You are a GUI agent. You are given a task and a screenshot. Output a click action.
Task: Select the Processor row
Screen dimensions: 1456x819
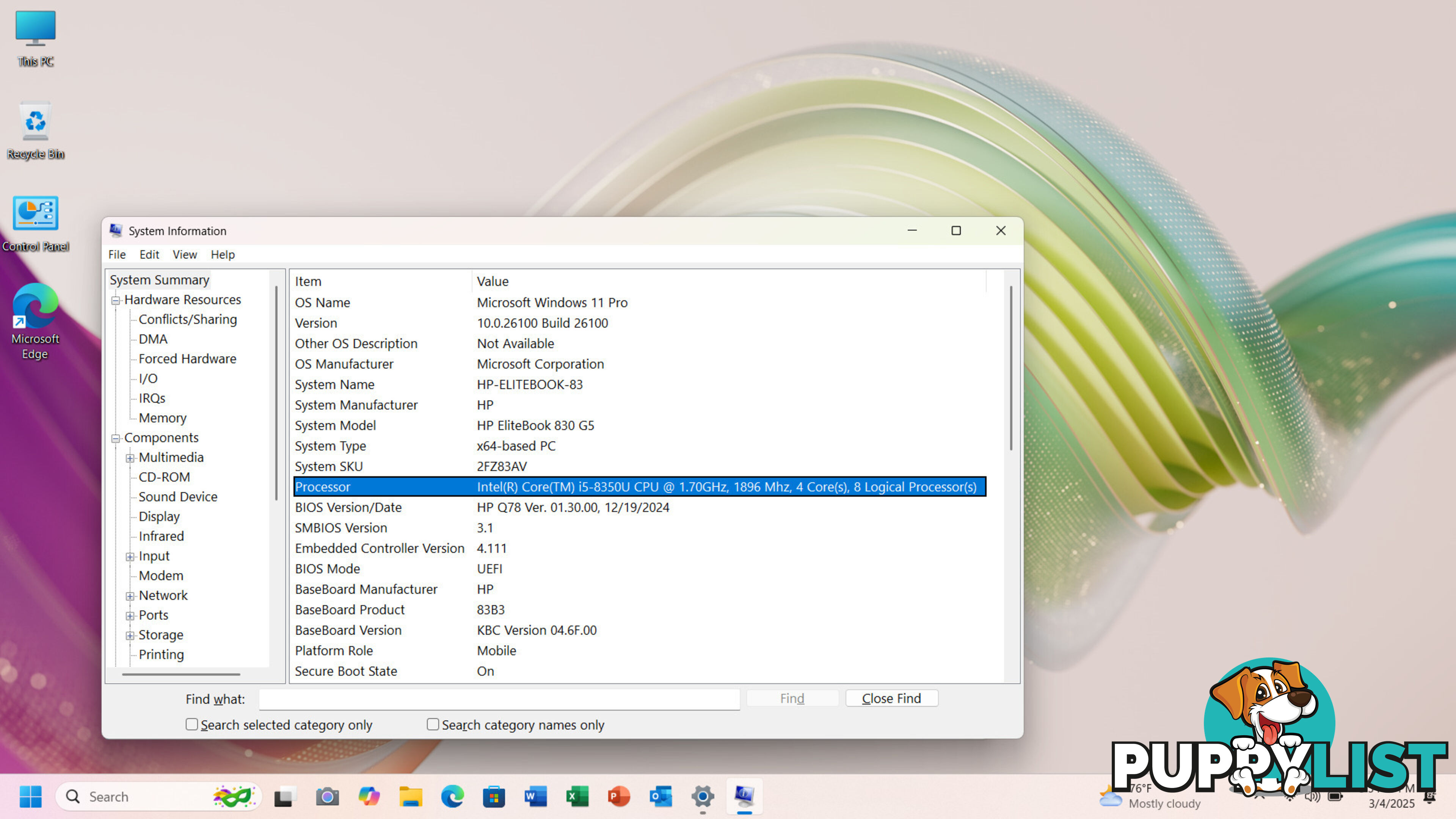(x=640, y=486)
